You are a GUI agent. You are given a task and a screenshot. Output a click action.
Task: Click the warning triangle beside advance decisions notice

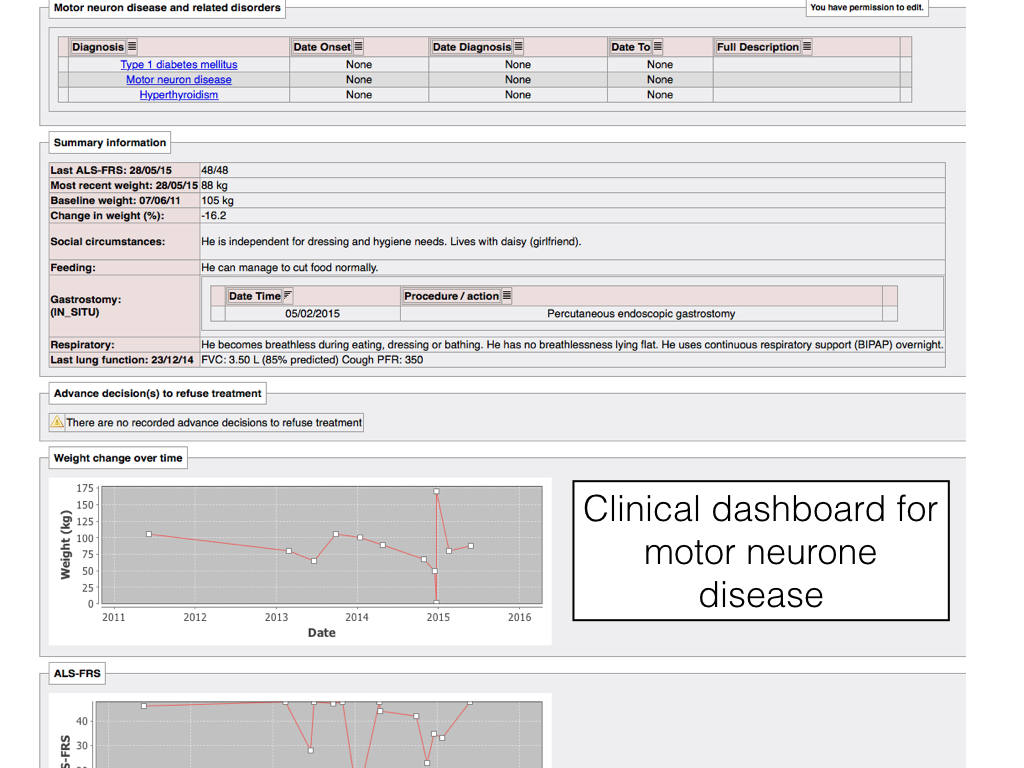tap(57, 422)
